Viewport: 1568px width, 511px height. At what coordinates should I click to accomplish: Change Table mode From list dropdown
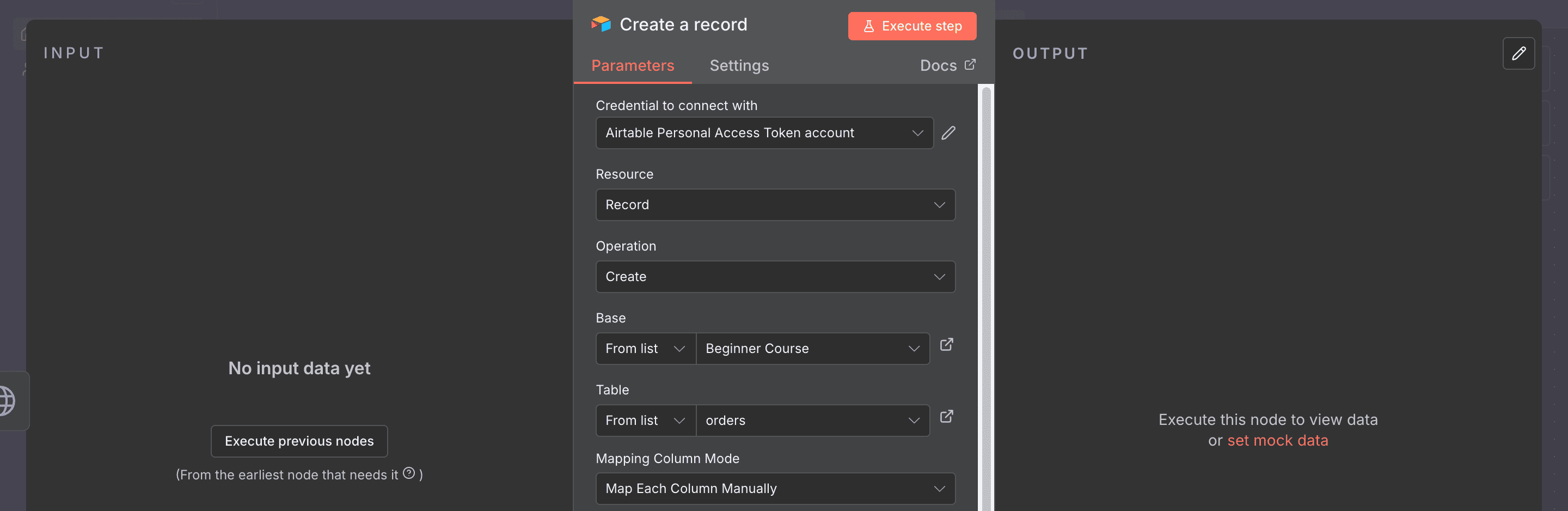(645, 420)
